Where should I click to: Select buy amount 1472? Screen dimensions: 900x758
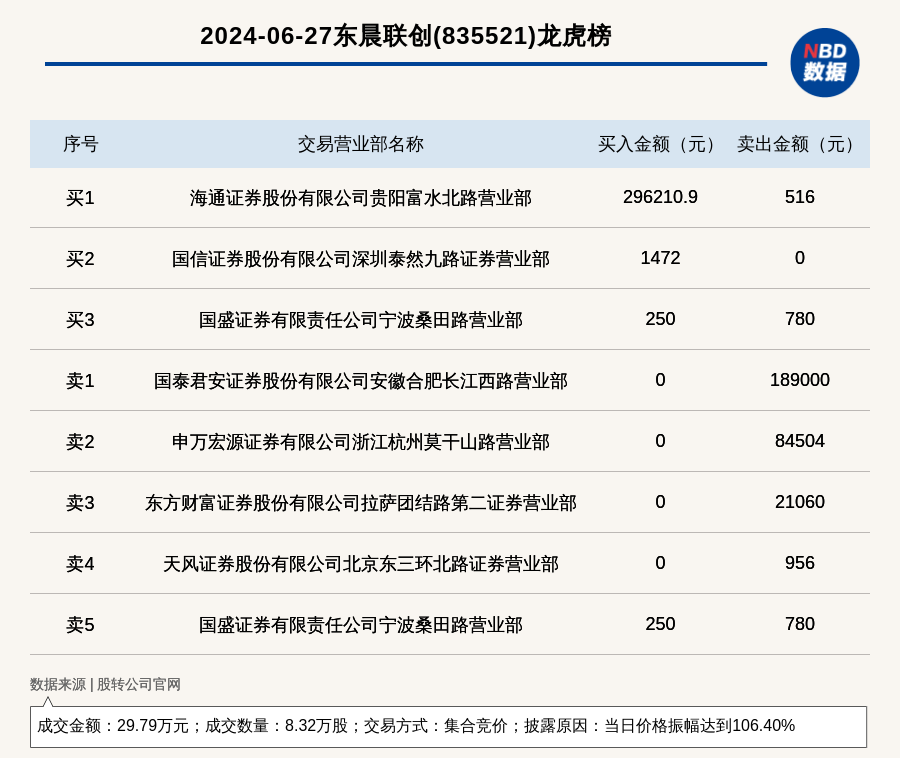click(x=660, y=258)
